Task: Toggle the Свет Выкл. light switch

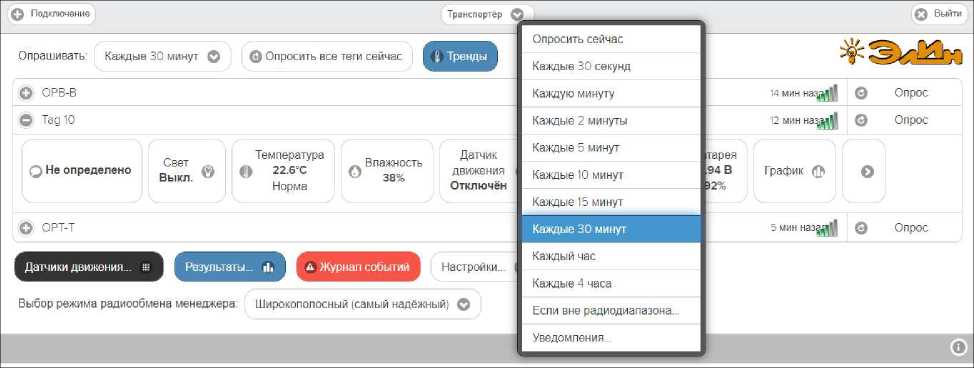Action: tap(187, 171)
